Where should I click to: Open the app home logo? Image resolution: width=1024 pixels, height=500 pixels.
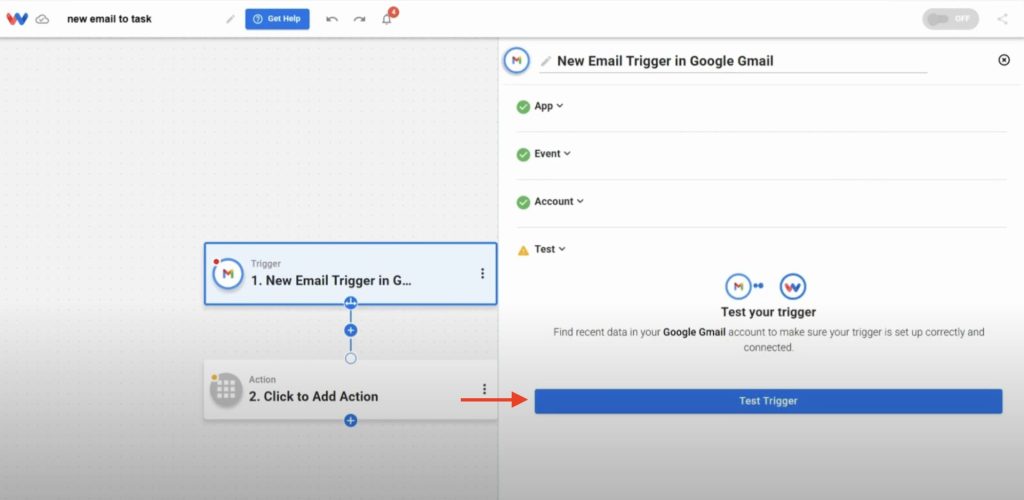tap(17, 19)
